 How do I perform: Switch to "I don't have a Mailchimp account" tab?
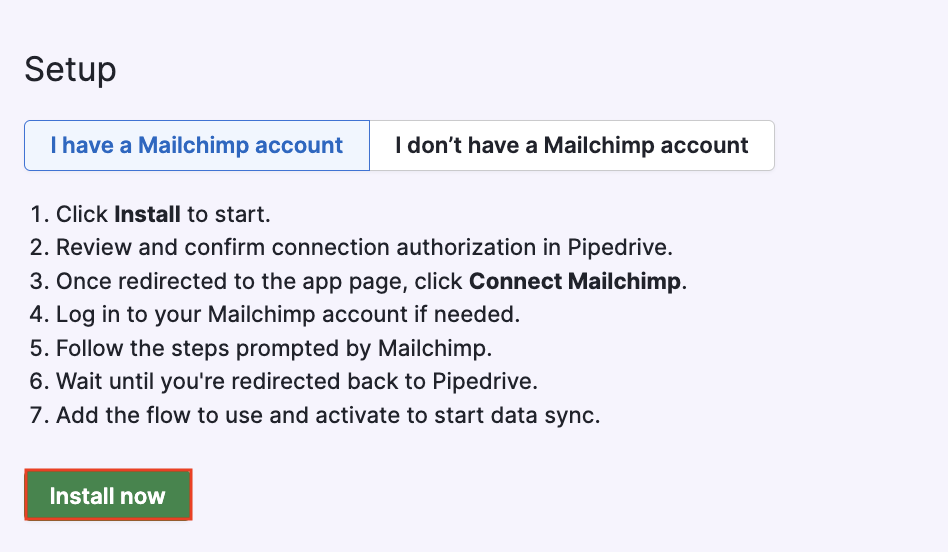pyautogui.click(x=571, y=146)
